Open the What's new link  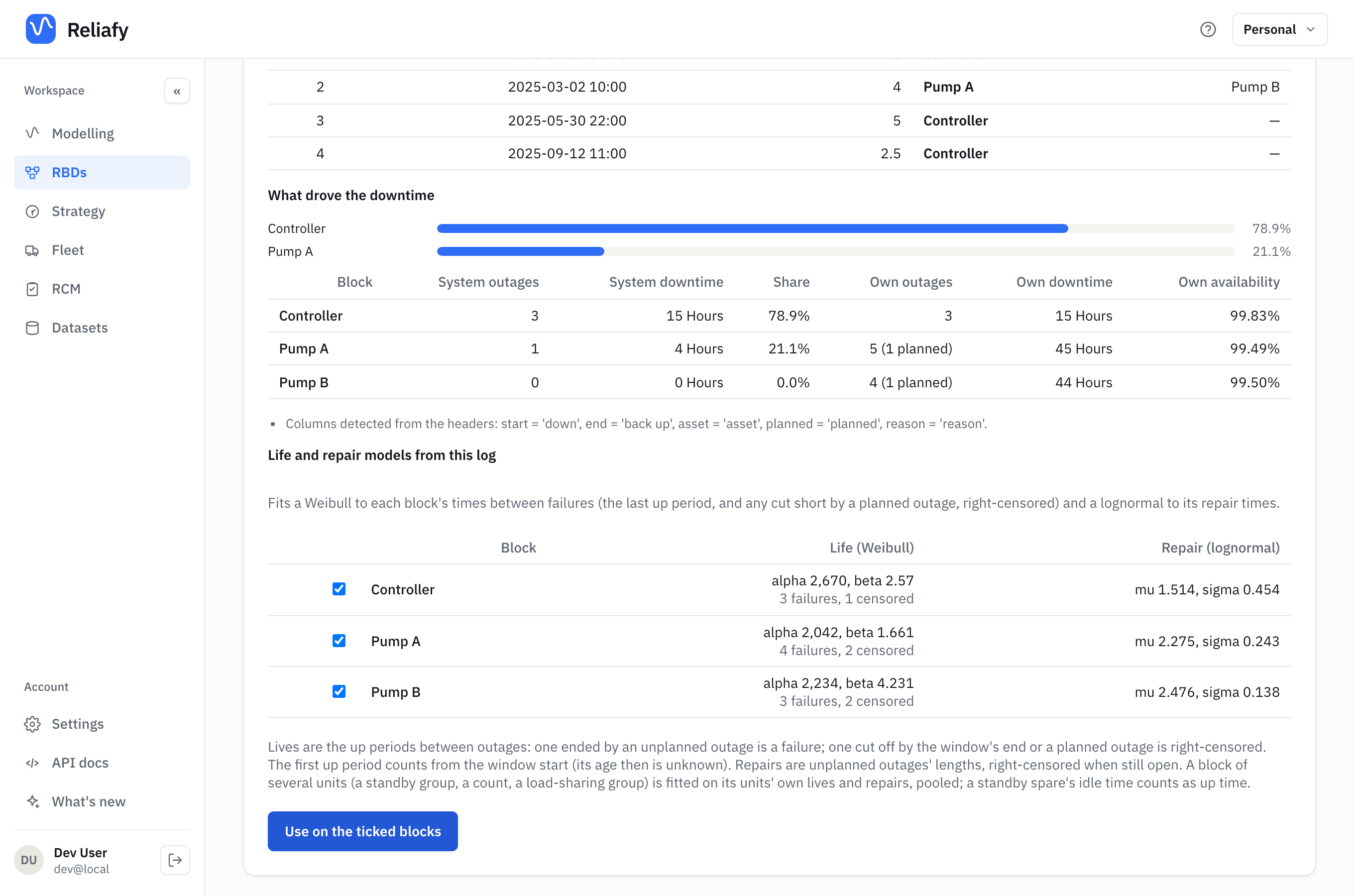click(102, 802)
